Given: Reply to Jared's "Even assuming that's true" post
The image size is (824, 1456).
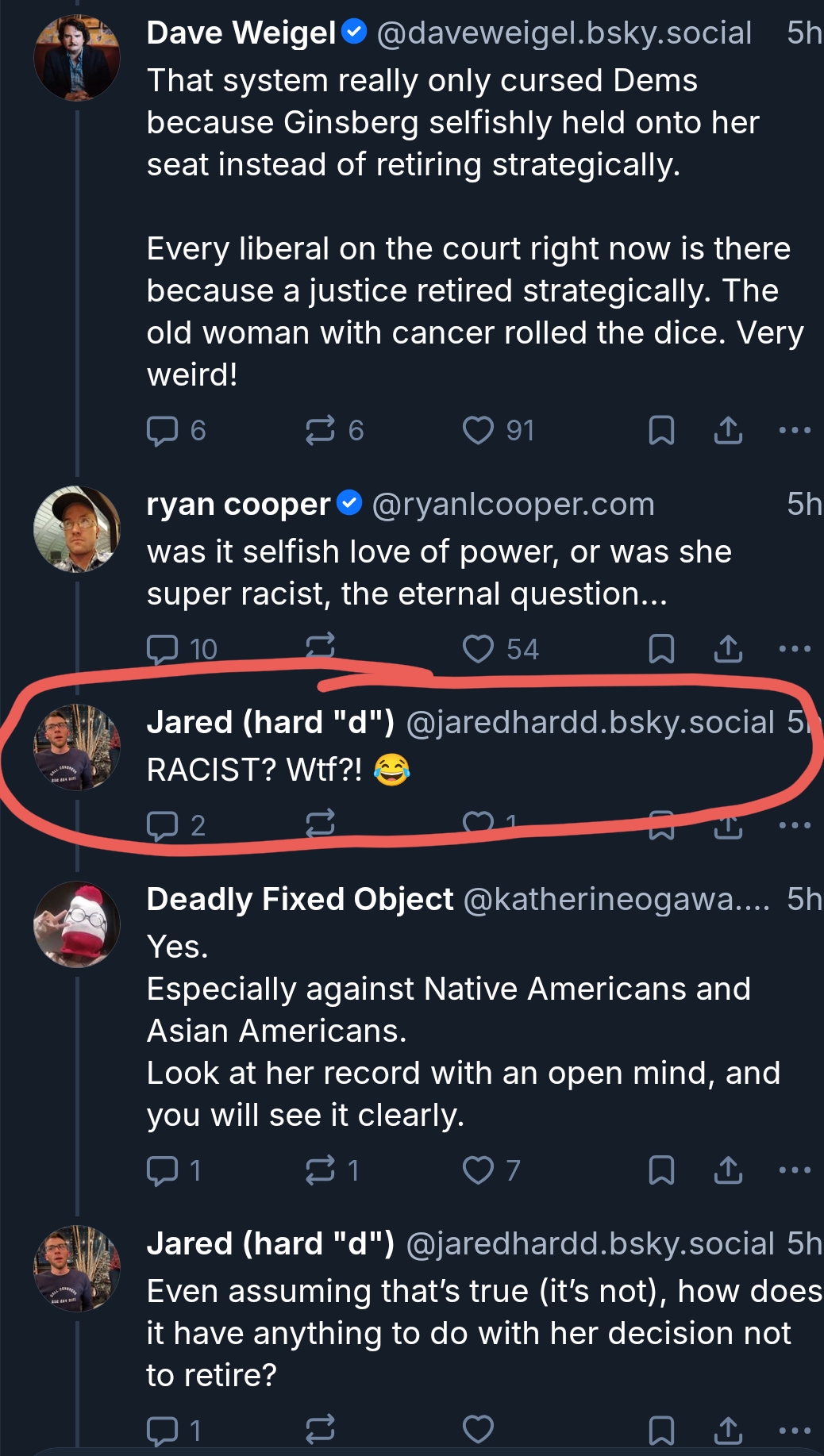Looking at the screenshot, I should pos(163,1430).
